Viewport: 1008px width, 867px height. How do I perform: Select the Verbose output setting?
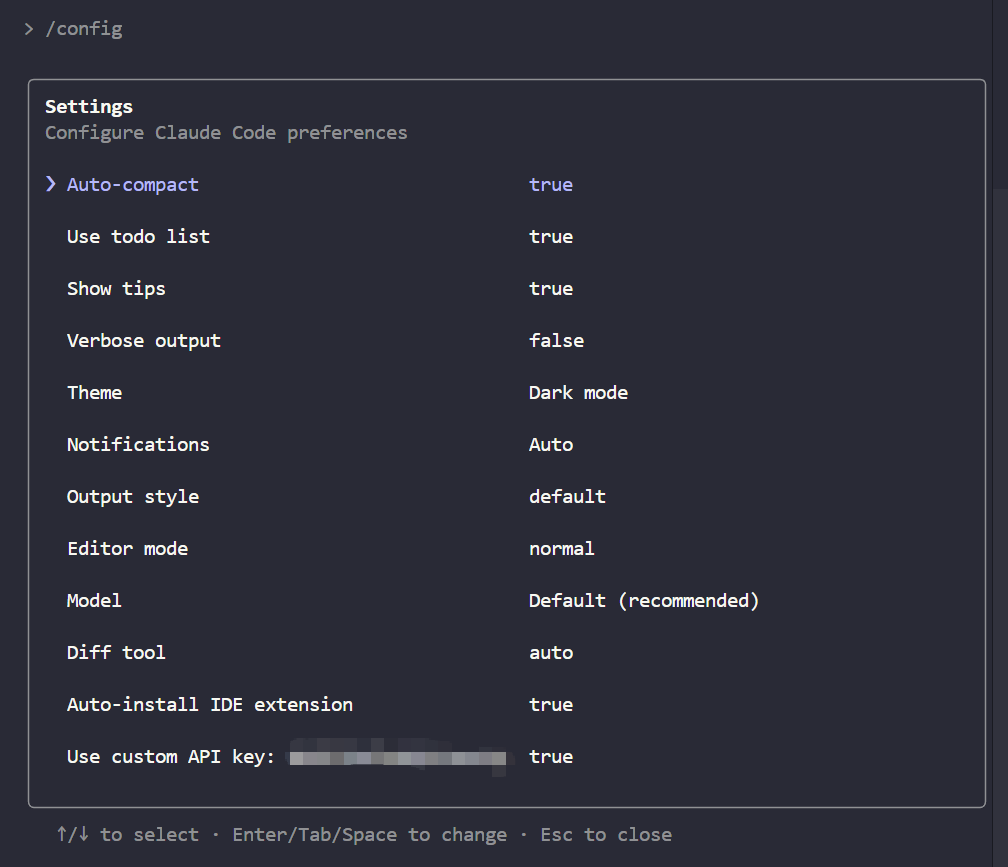tap(143, 341)
